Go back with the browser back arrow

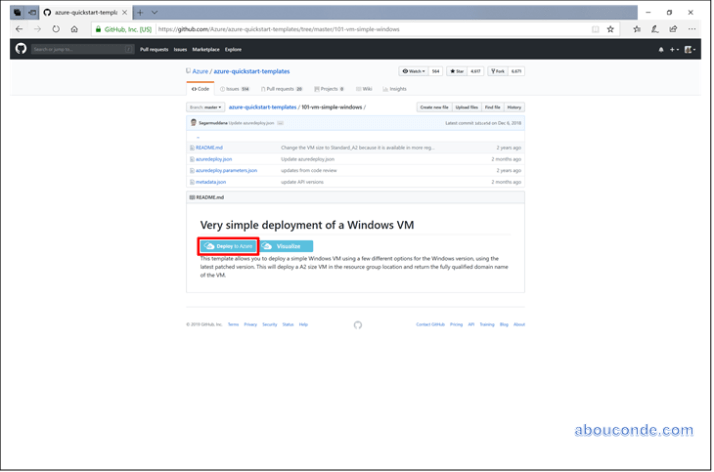(19, 29)
